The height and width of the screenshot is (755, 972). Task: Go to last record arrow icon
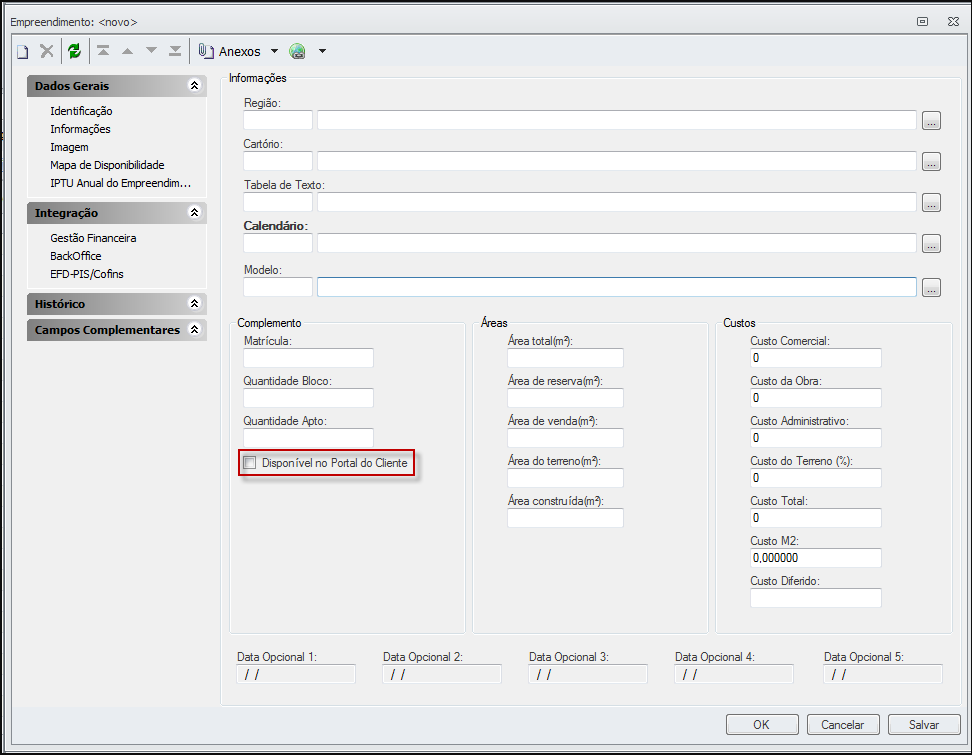tap(175, 51)
